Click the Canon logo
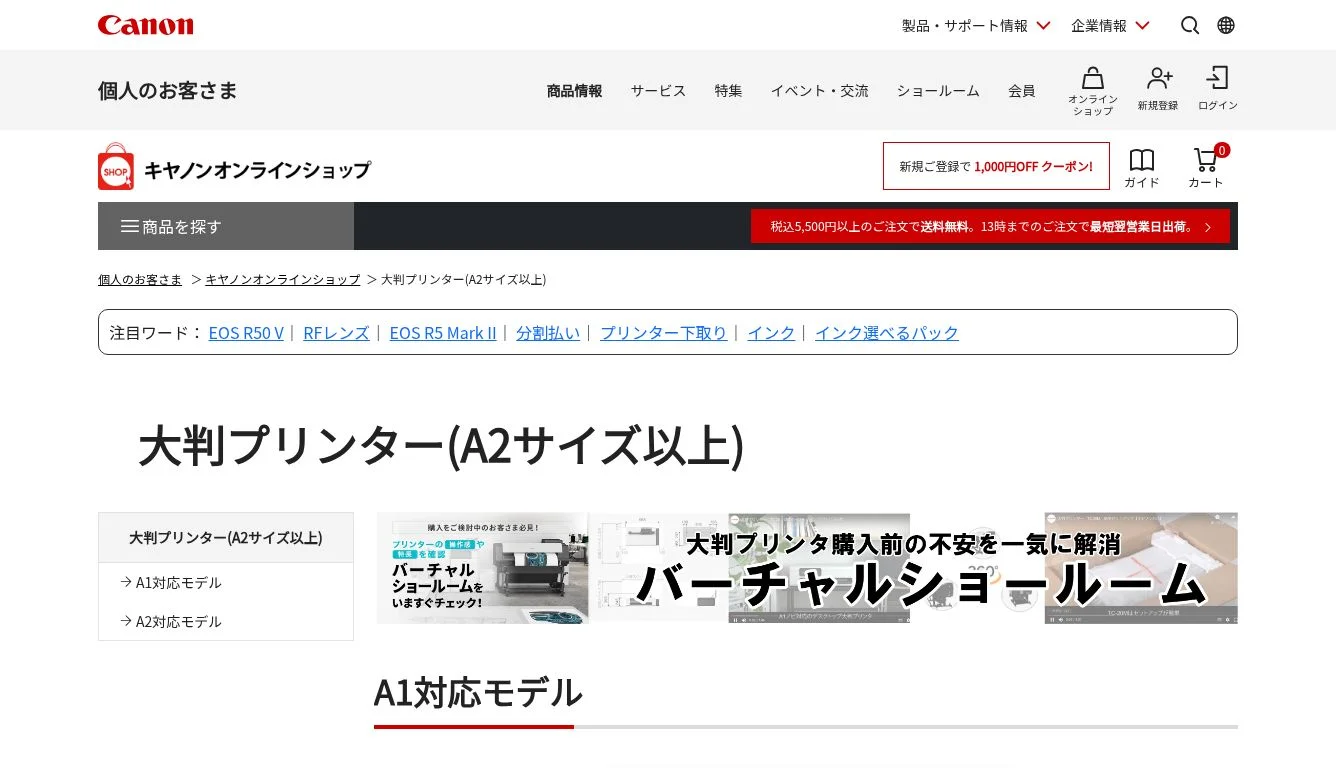The width and height of the screenshot is (1336, 768). 146,25
